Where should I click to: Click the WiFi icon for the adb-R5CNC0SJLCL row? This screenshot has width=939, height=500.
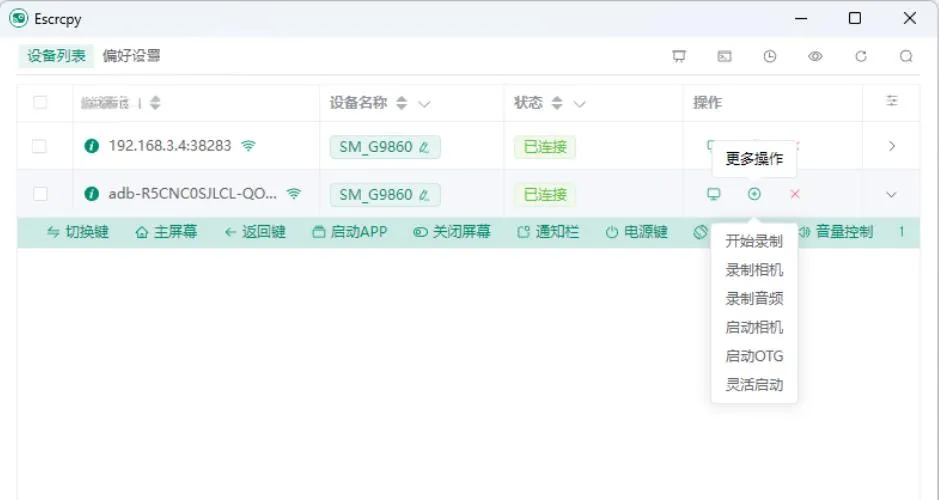pyautogui.click(x=293, y=193)
